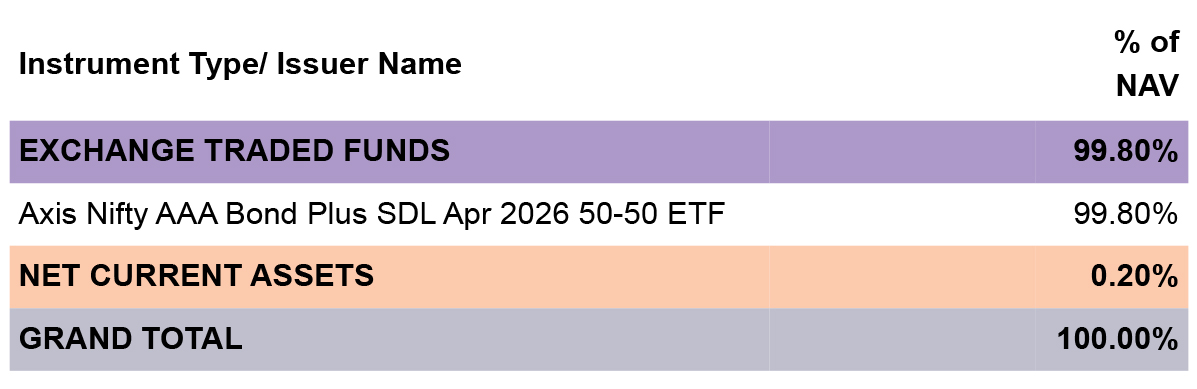
Task: Click the EXCHANGE TRADED FUNDS row label
Action: click(x=234, y=151)
